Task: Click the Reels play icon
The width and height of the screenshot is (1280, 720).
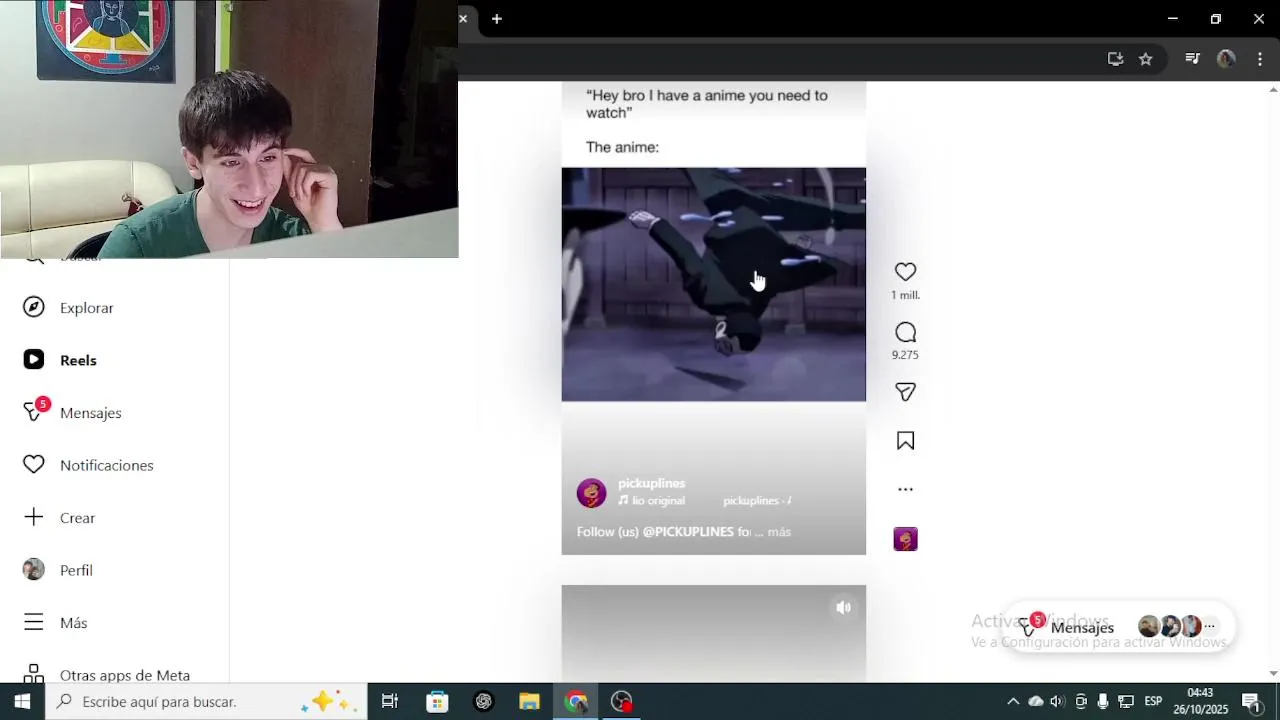Action: pyautogui.click(x=34, y=360)
